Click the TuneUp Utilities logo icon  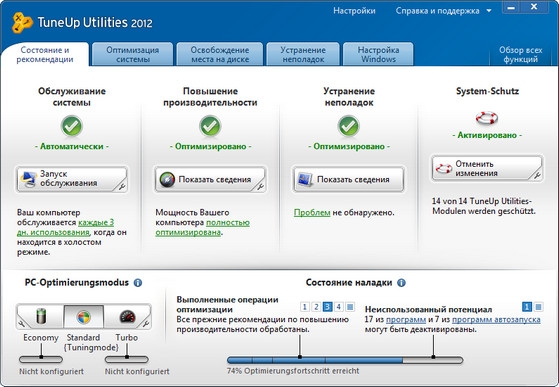click(x=21, y=22)
